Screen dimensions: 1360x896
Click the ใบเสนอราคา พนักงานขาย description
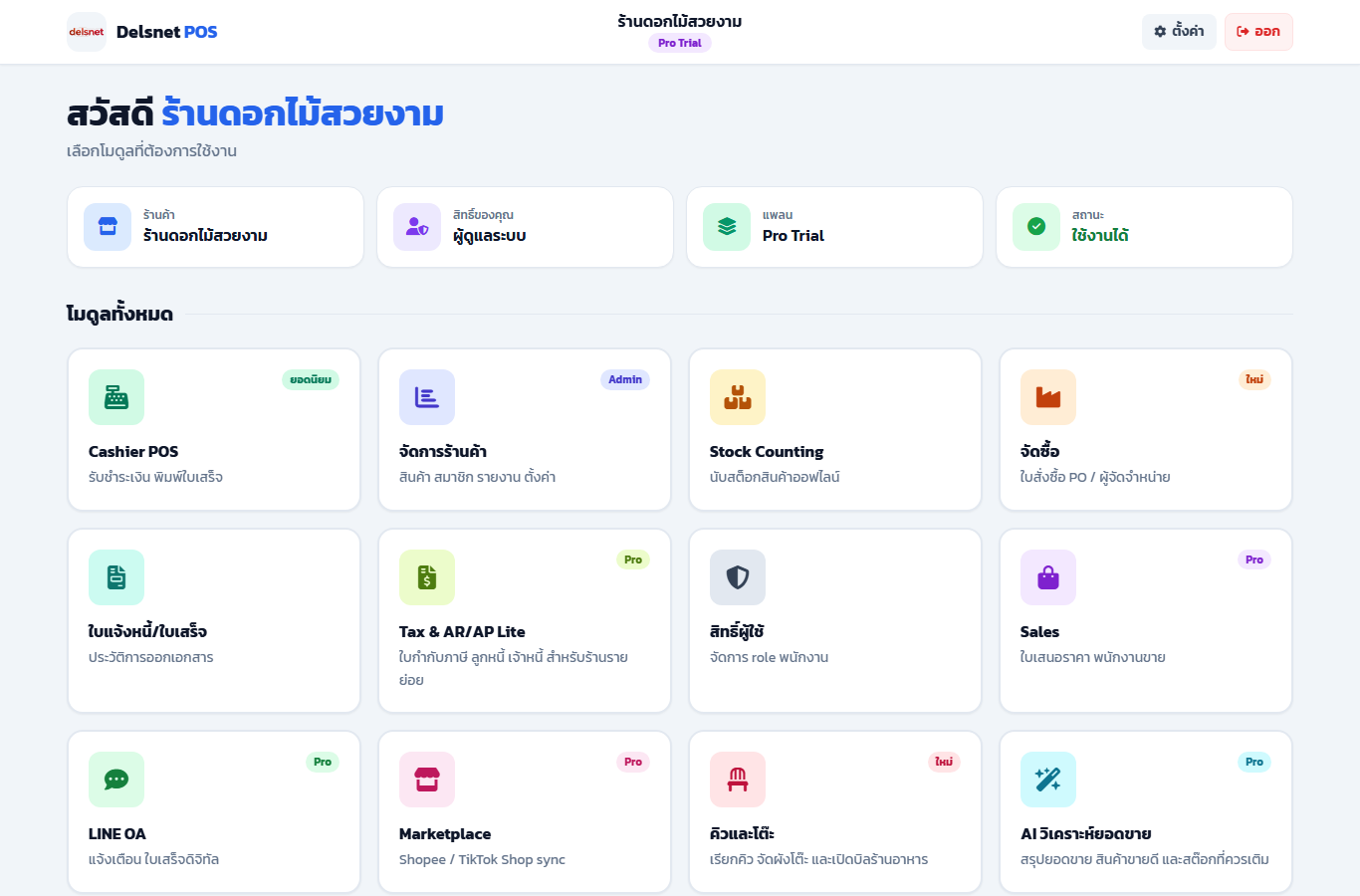pyautogui.click(x=1093, y=657)
